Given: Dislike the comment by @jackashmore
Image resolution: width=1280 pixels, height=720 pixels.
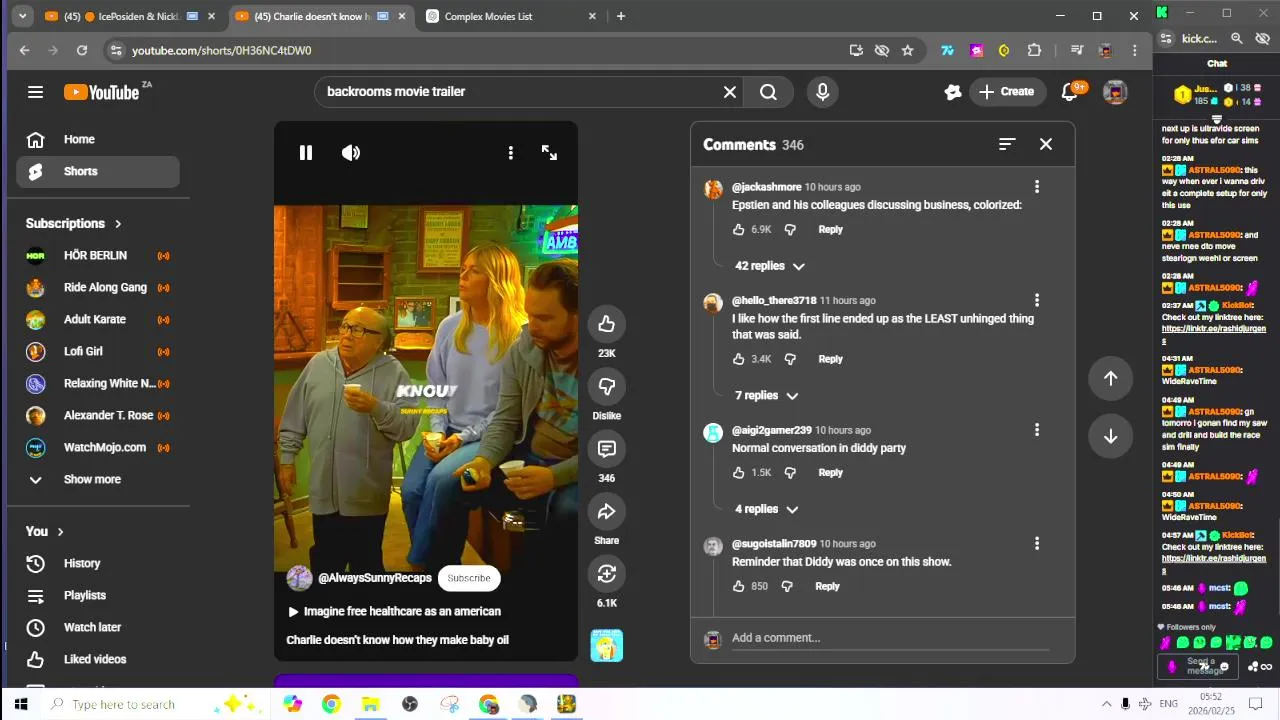Looking at the screenshot, I should click(x=790, y=230).
